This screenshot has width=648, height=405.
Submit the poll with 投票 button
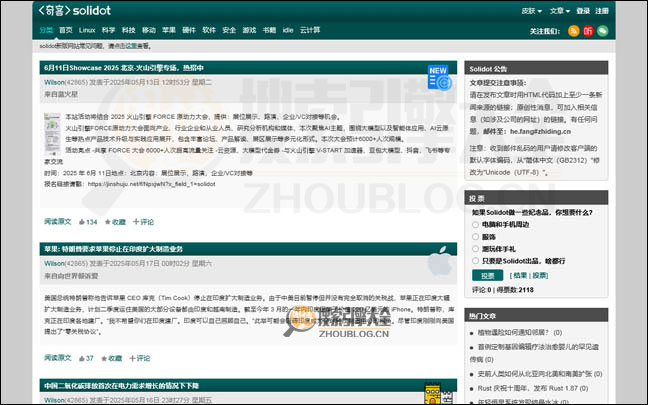tap(487, 275)
